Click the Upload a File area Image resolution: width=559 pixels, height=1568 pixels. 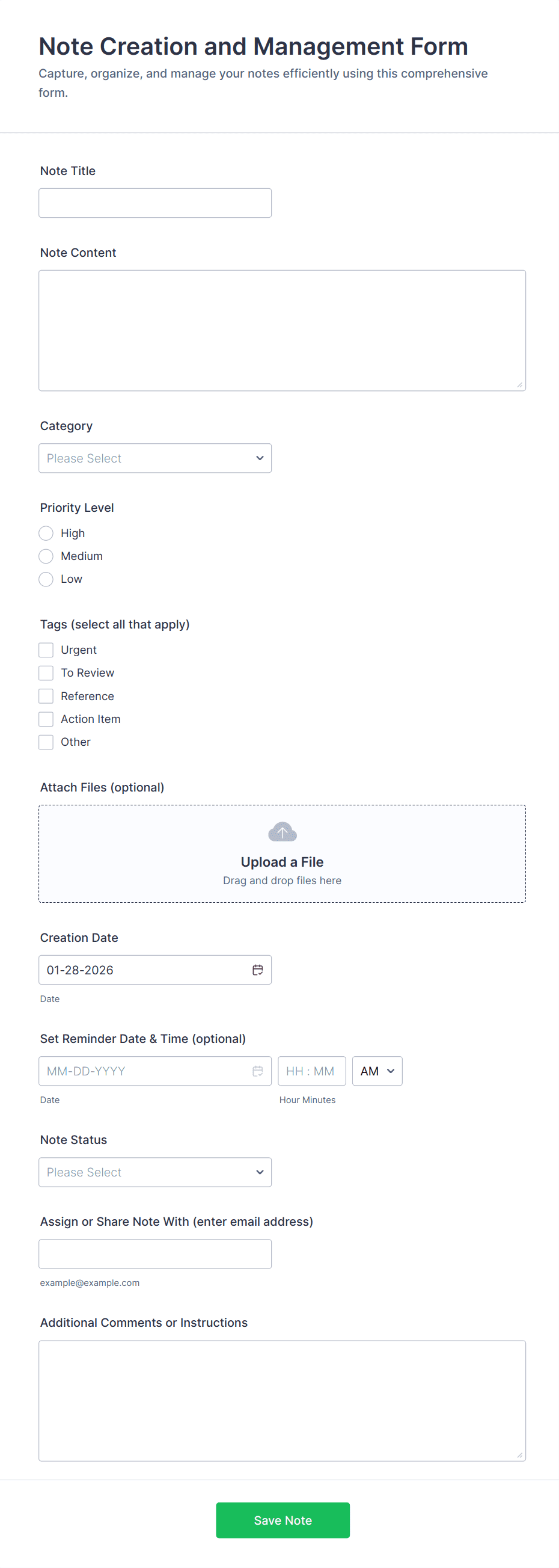282,861
